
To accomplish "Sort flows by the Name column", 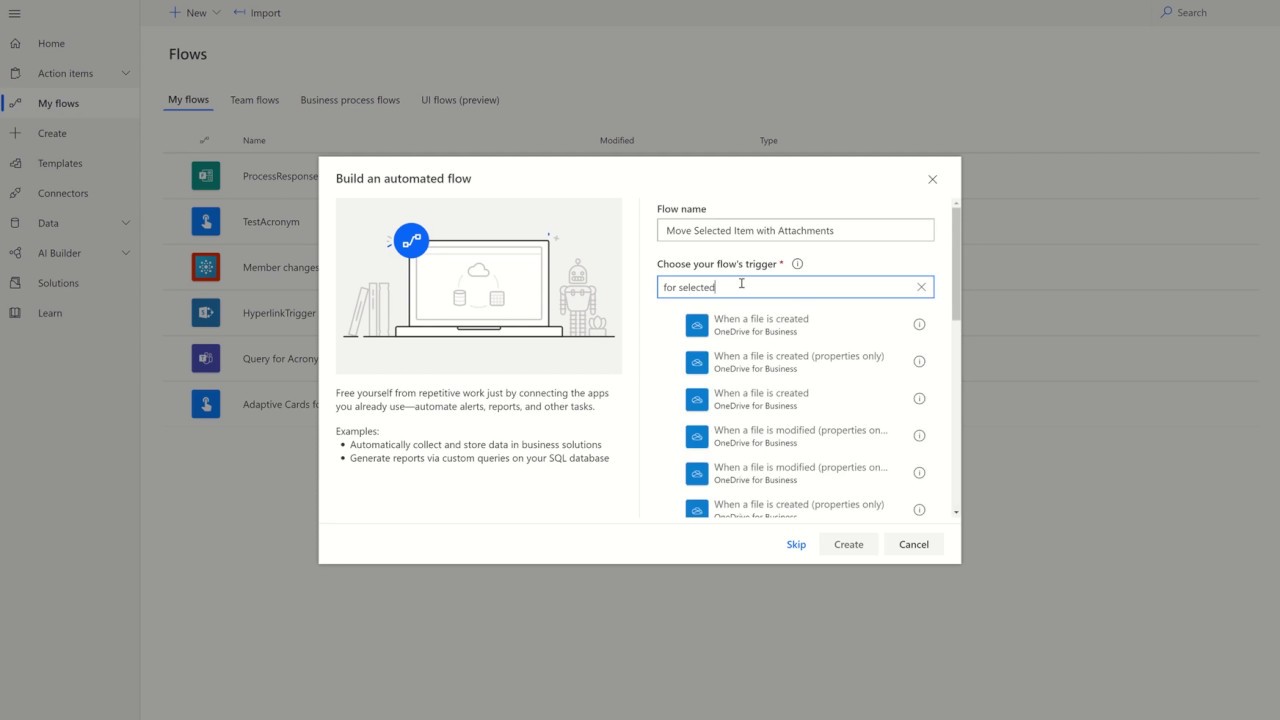I will click(x=254, y=141).
